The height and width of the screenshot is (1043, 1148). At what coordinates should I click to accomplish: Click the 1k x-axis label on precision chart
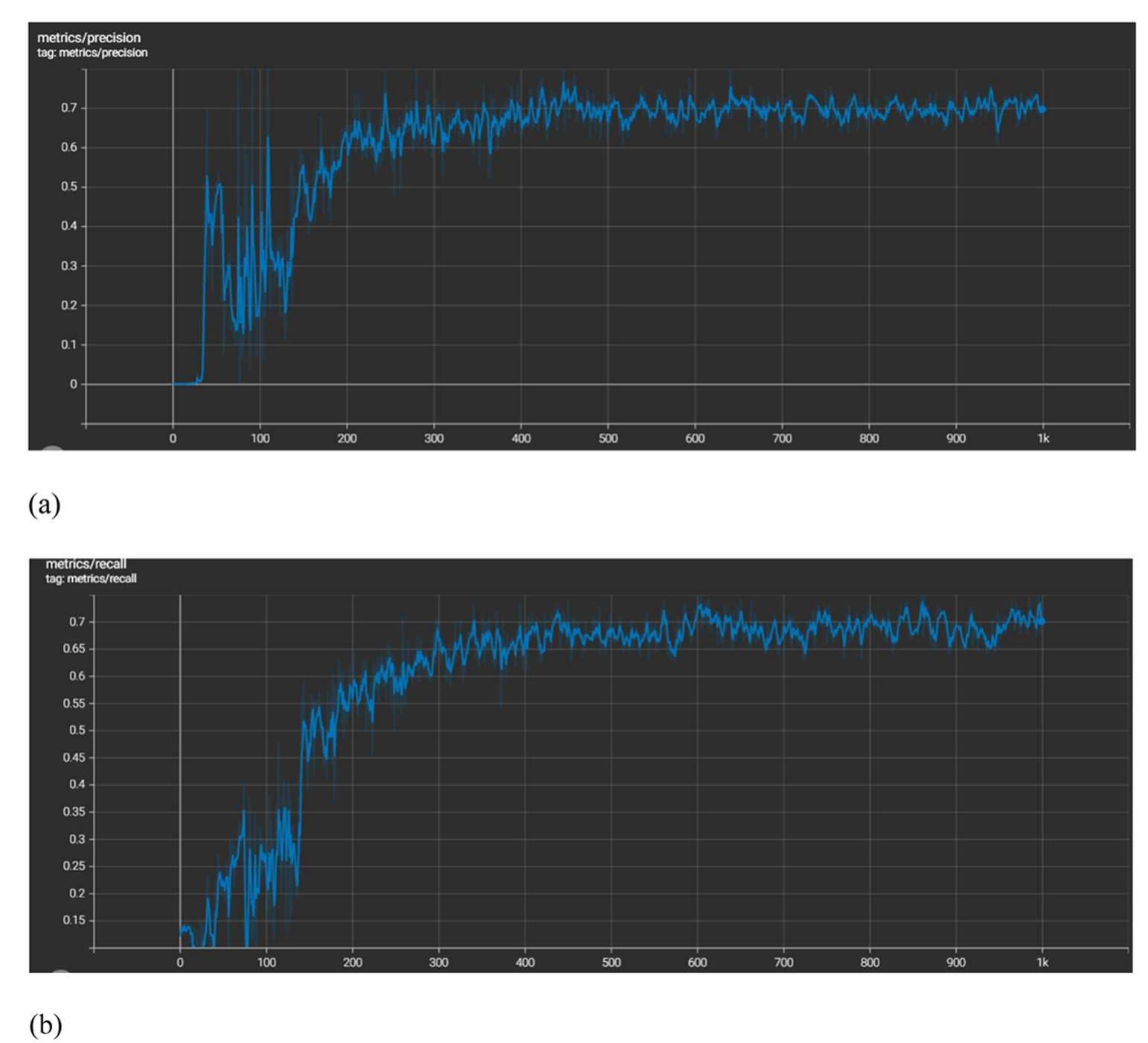[1044, 439]
